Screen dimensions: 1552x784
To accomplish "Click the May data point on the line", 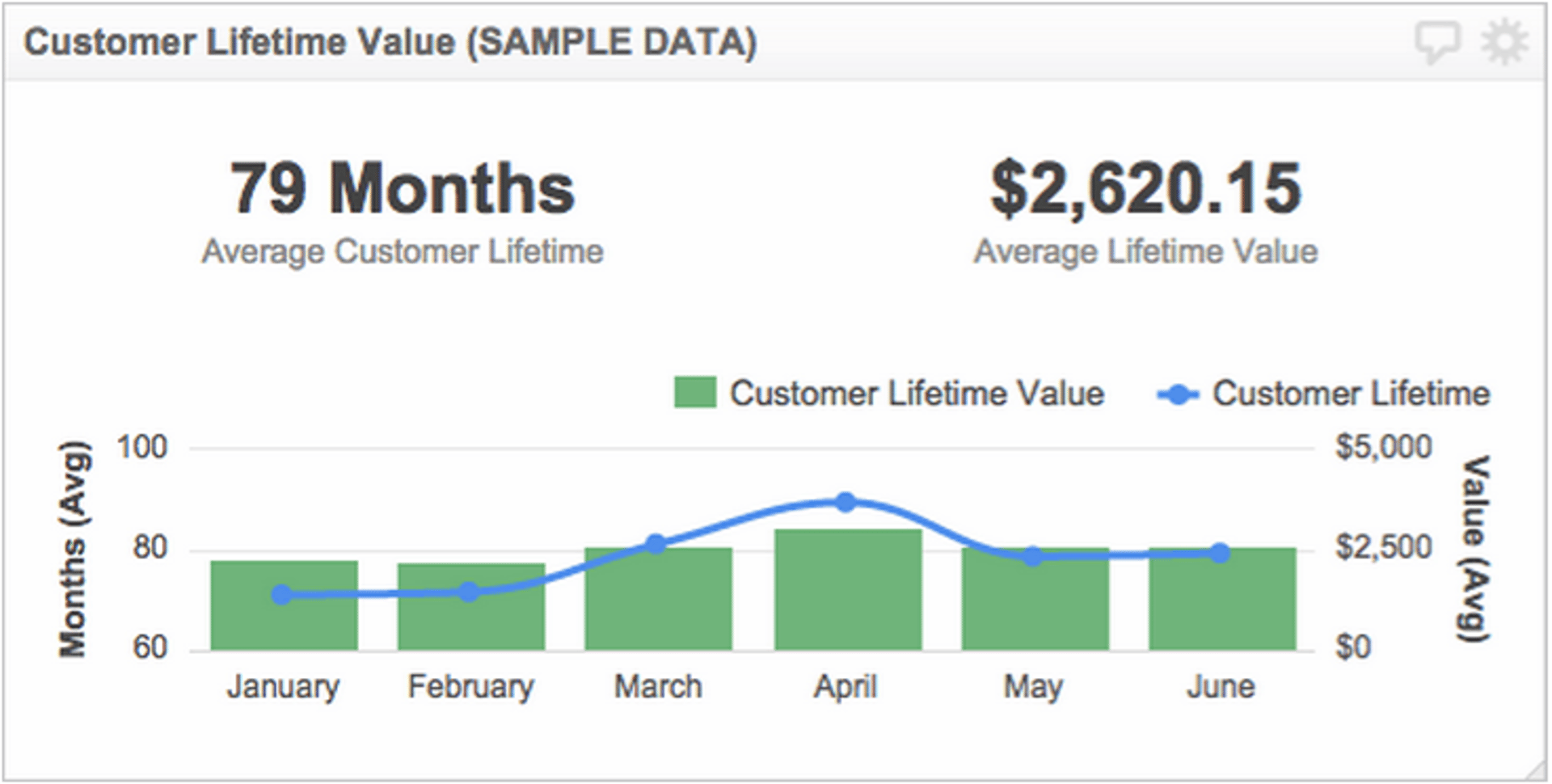I will pos(1033,555).
